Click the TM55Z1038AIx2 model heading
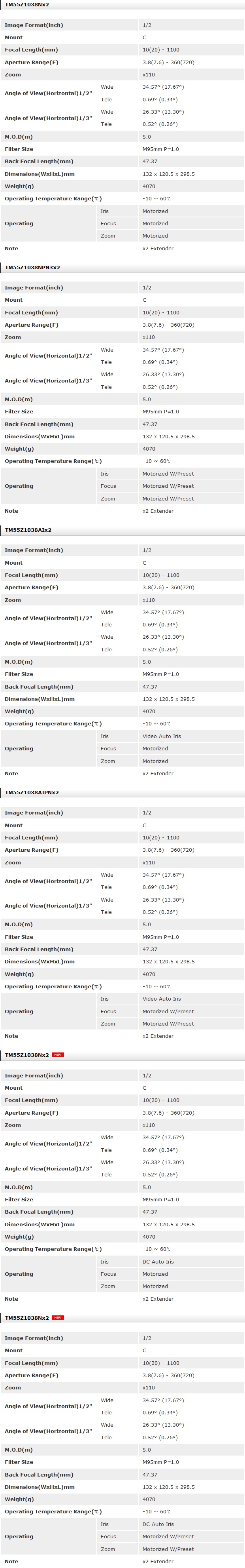245x1568 pixels. point(28,529)
